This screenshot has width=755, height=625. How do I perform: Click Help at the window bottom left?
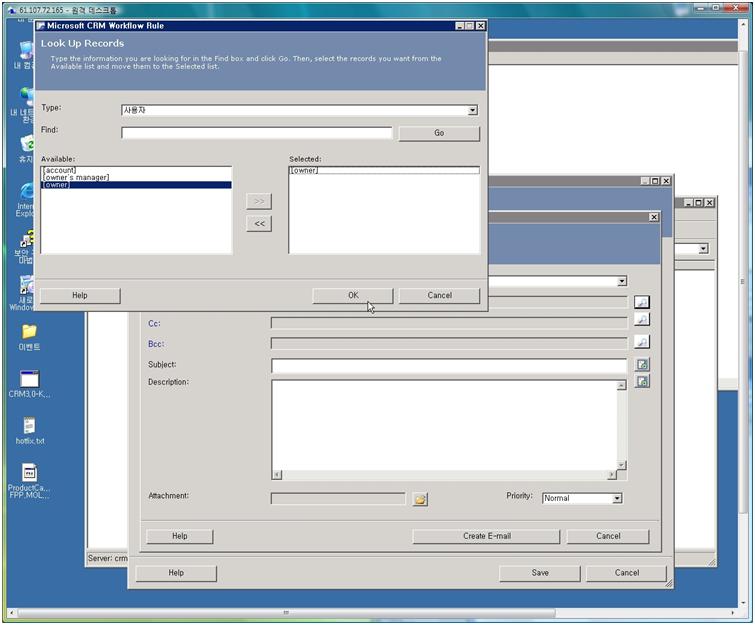[x=176, y=573]
